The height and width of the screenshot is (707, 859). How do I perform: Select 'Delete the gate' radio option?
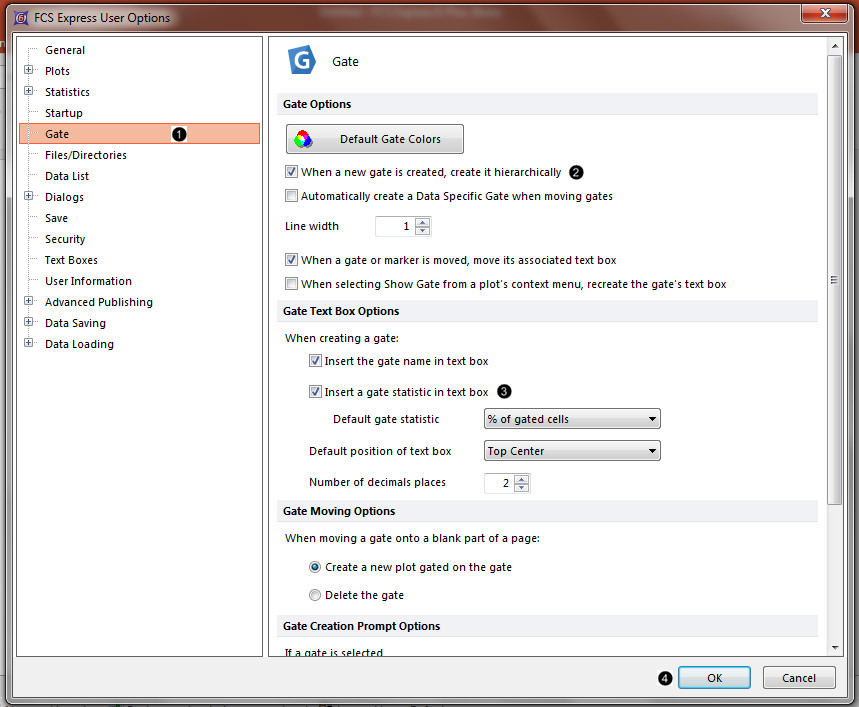(x=316, y=595)
